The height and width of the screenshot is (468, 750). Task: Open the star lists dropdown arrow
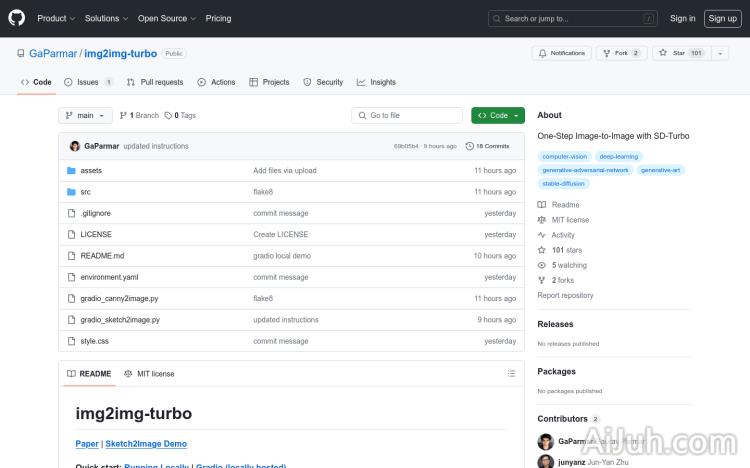coord(720,53)
